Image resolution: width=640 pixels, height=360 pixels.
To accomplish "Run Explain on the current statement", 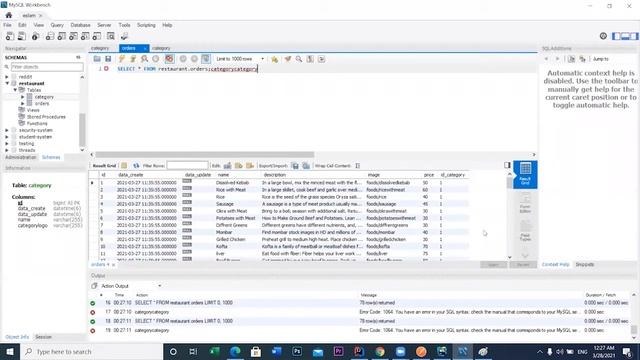I will tap(144, 59).
